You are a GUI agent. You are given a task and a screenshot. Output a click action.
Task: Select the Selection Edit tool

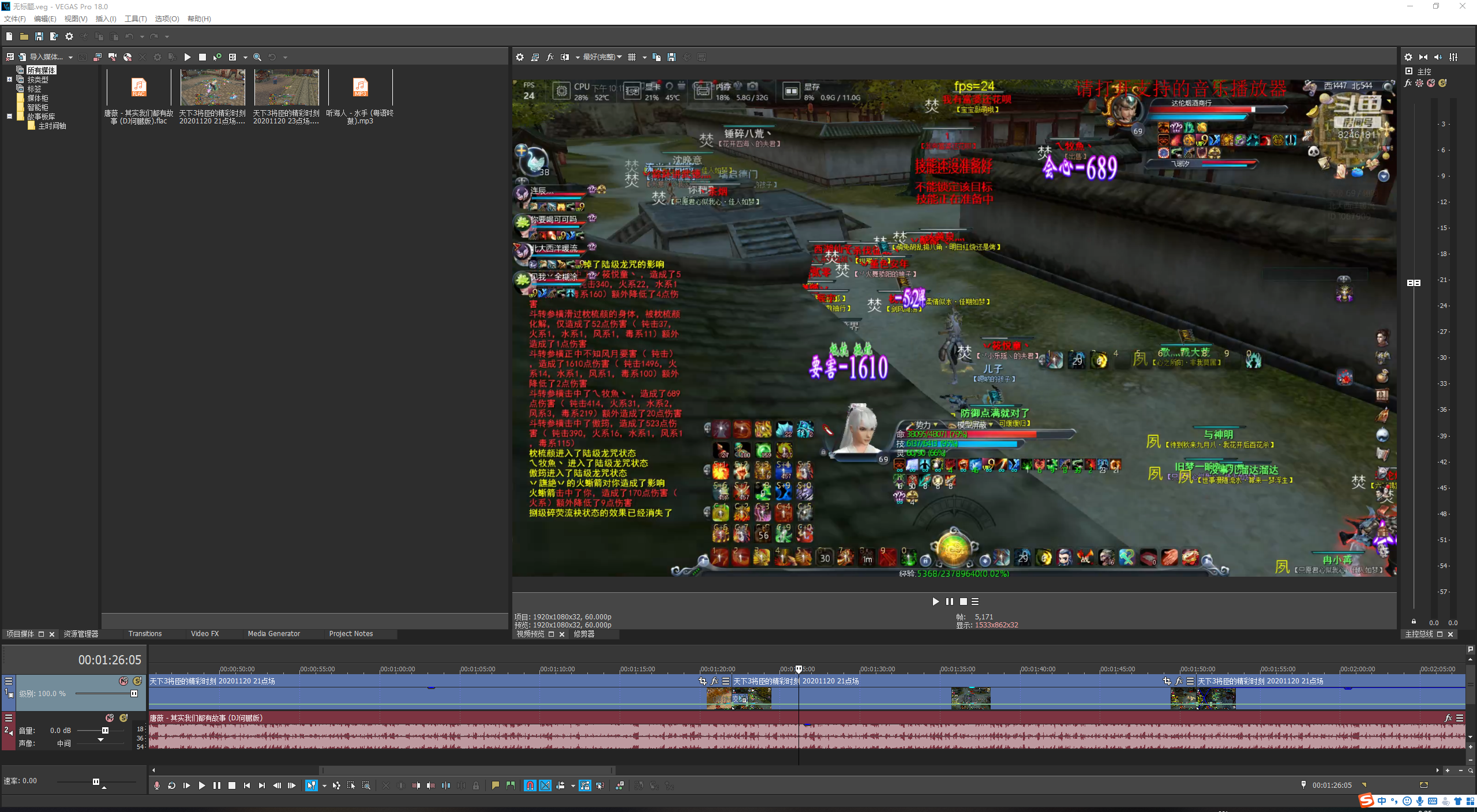[x=351, y=785]
